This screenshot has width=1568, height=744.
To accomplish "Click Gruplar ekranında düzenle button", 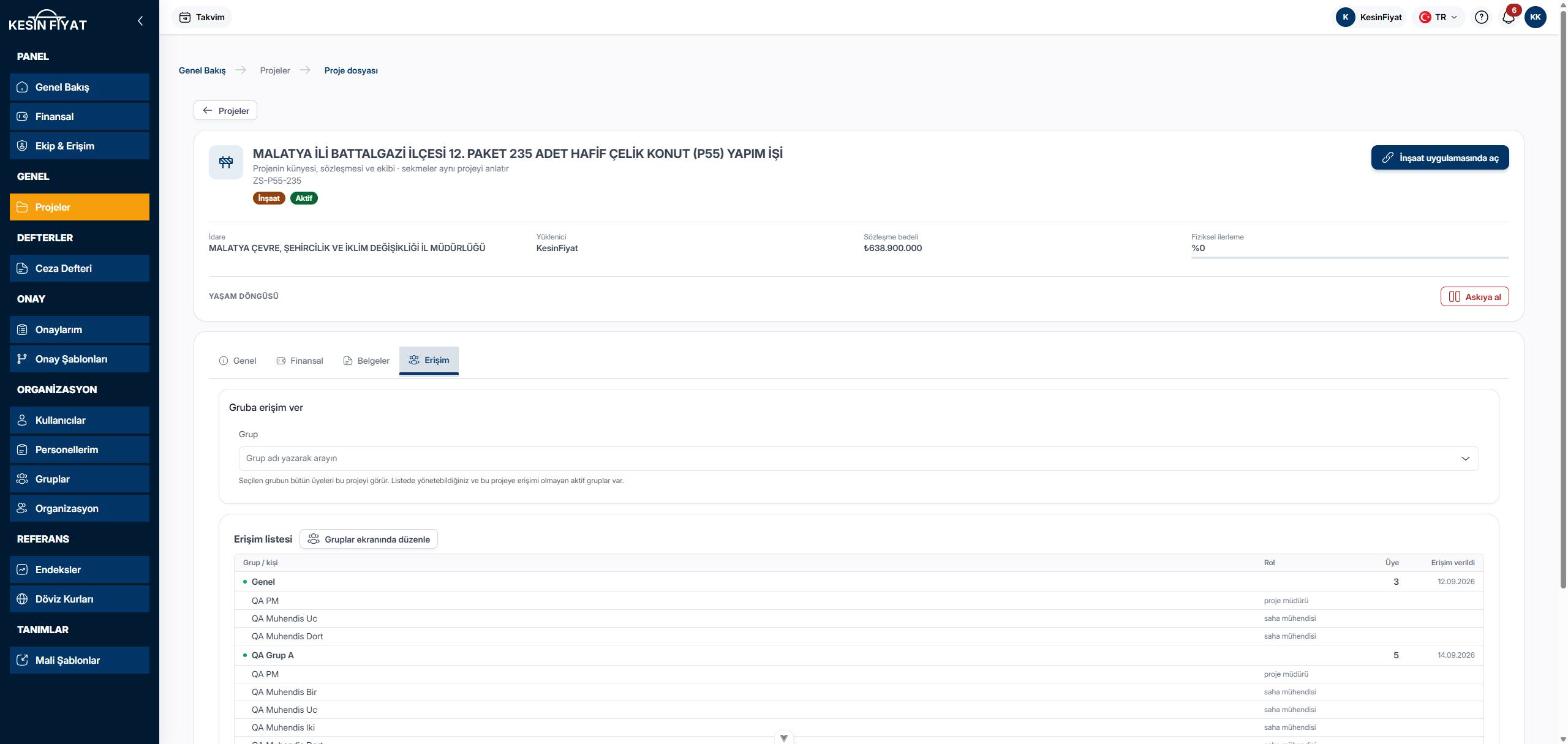I will tap(368, 539).
